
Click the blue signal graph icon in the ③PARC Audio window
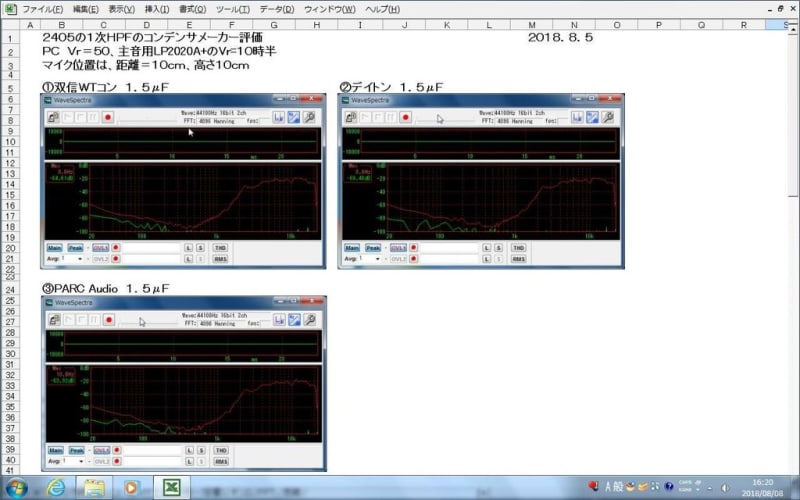click(x=294, y=320)
